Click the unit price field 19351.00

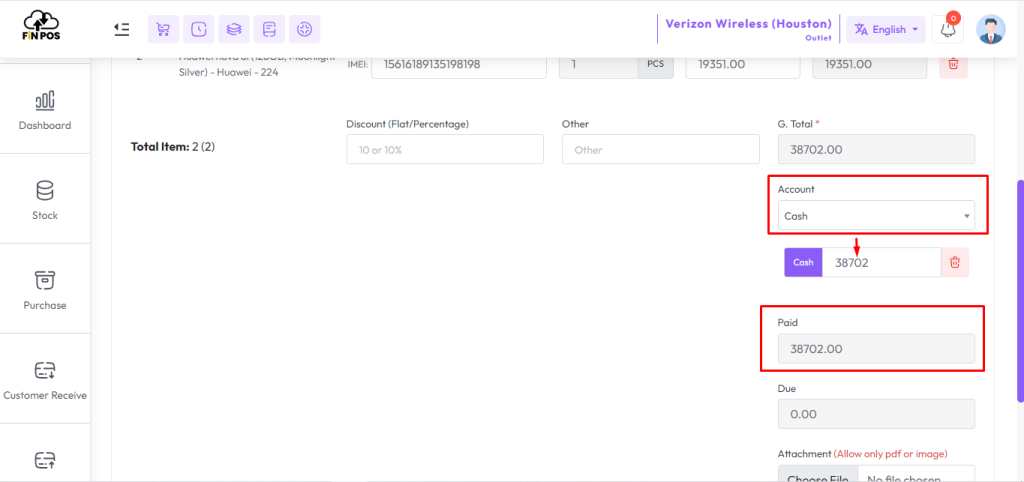(x=743, y=65)
